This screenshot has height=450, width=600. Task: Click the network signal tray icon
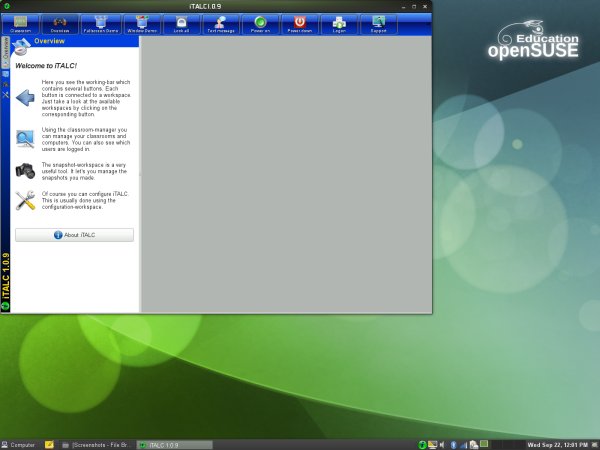[x=463, y=445]
